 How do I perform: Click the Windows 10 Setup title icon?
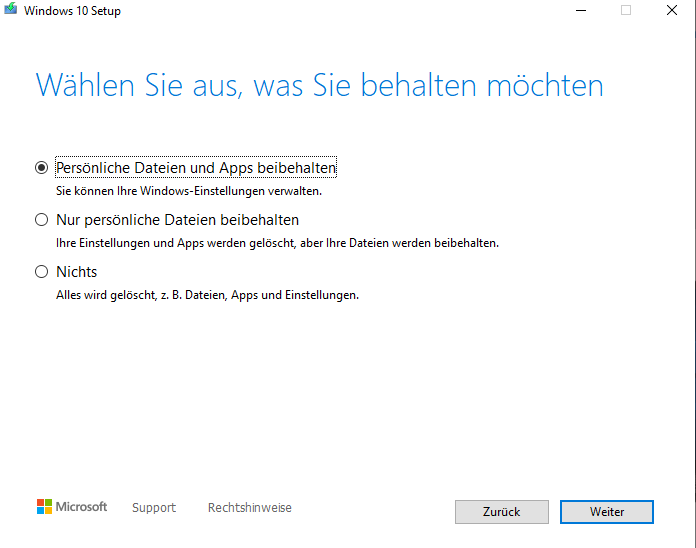click(10, 9)
